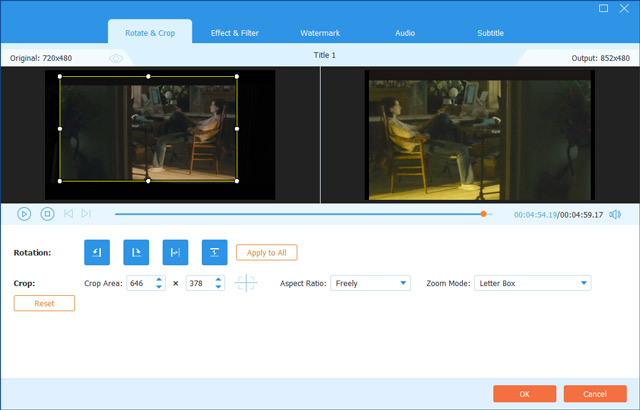Decrease crop height value 378
The height and width of the screenshot is (410, 640).
tap(218, 287)
